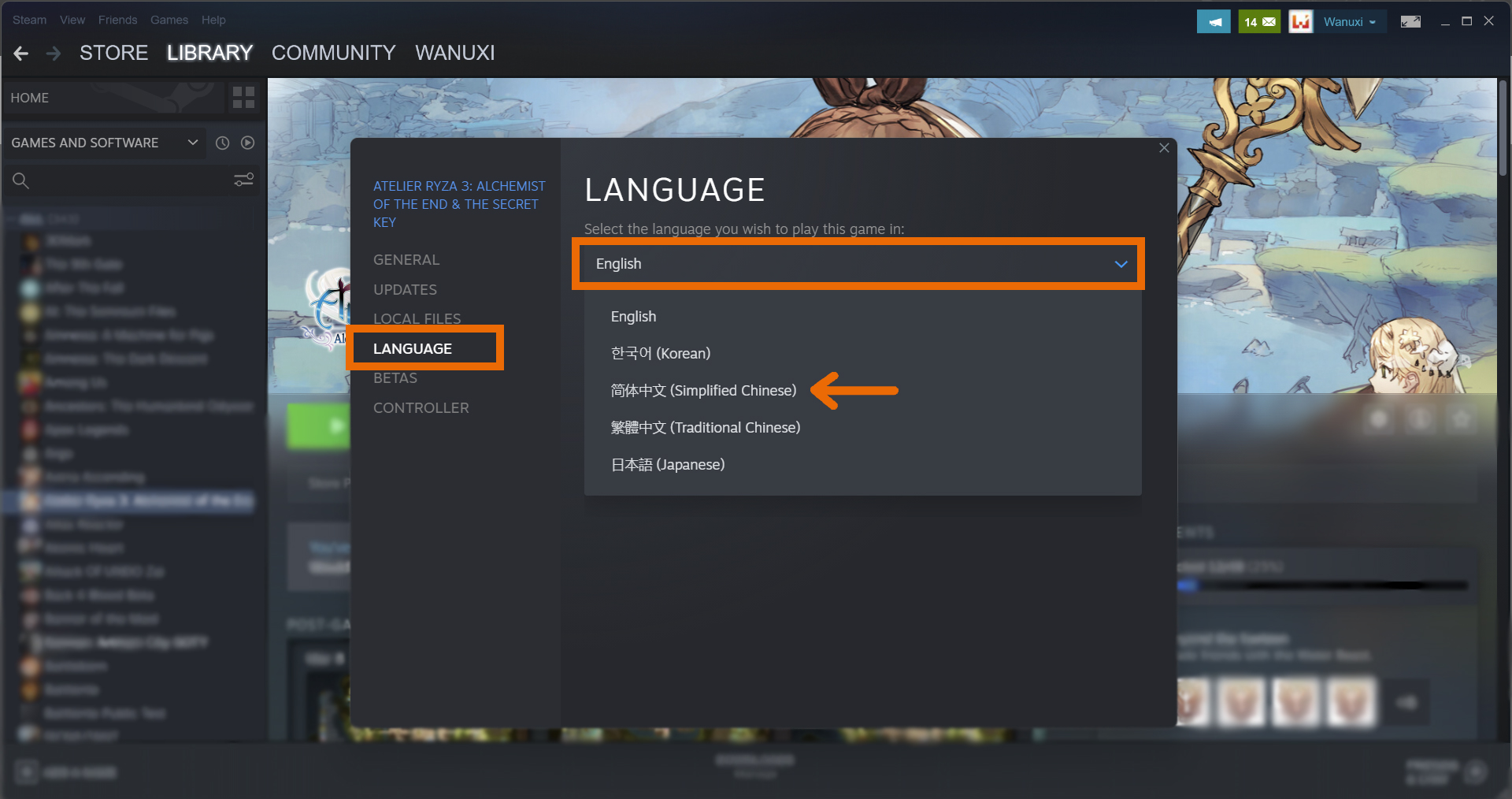Screen dimensions: 1512x799
Task: Switch library to grid view icon
Action: click(243, 97)
